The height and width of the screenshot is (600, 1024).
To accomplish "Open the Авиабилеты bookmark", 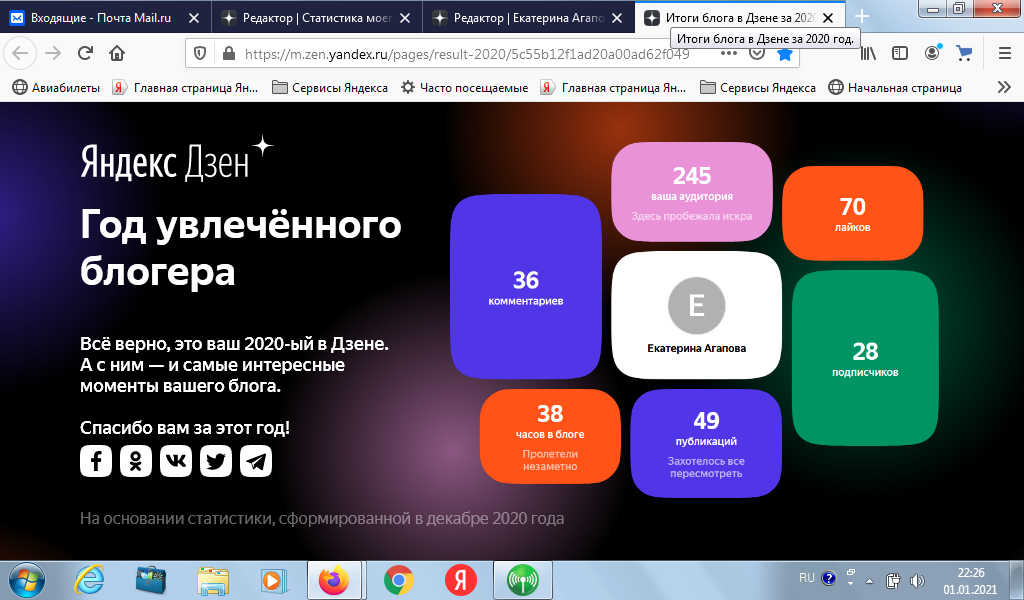I will [56, 87].
